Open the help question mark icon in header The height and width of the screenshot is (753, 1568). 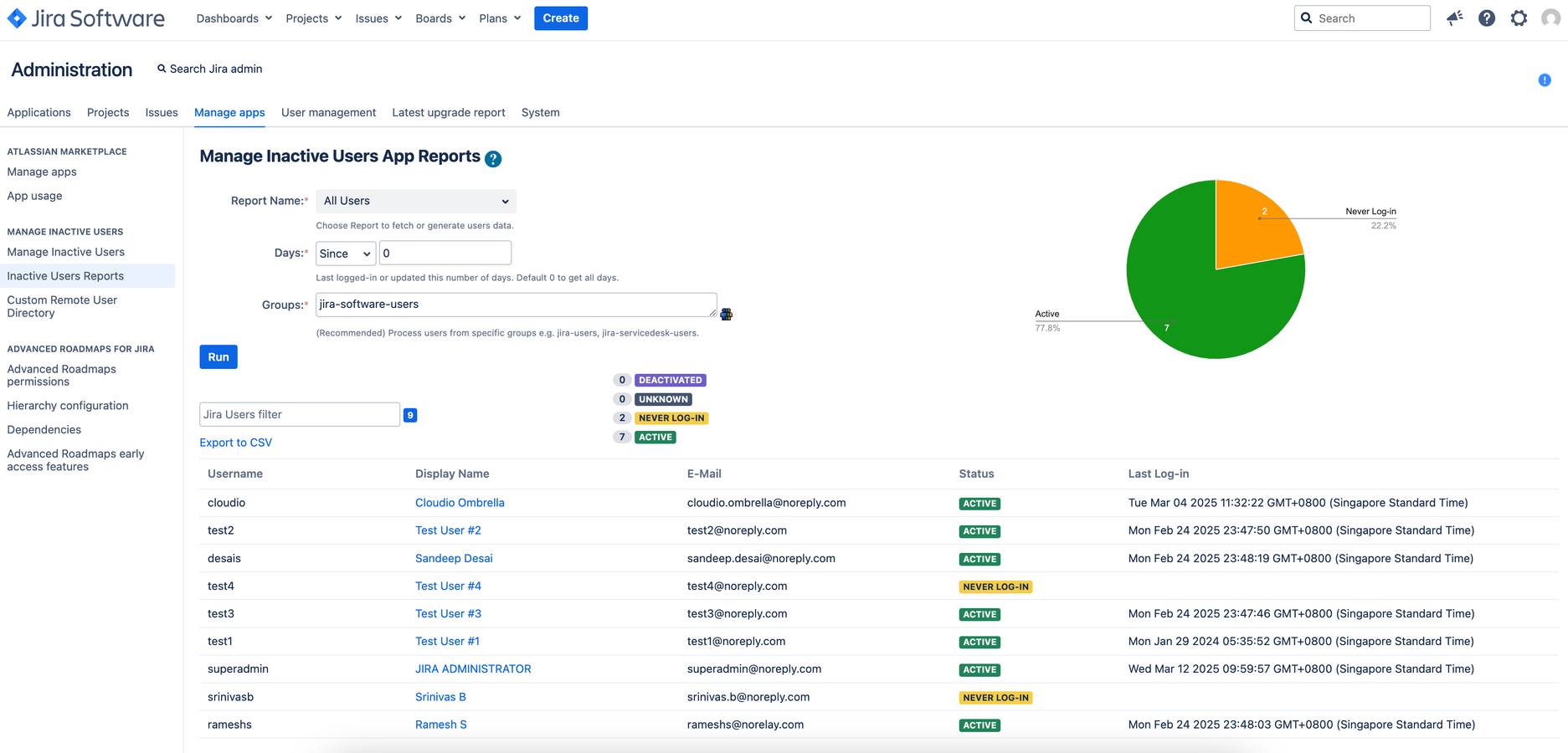[1487, 18]
